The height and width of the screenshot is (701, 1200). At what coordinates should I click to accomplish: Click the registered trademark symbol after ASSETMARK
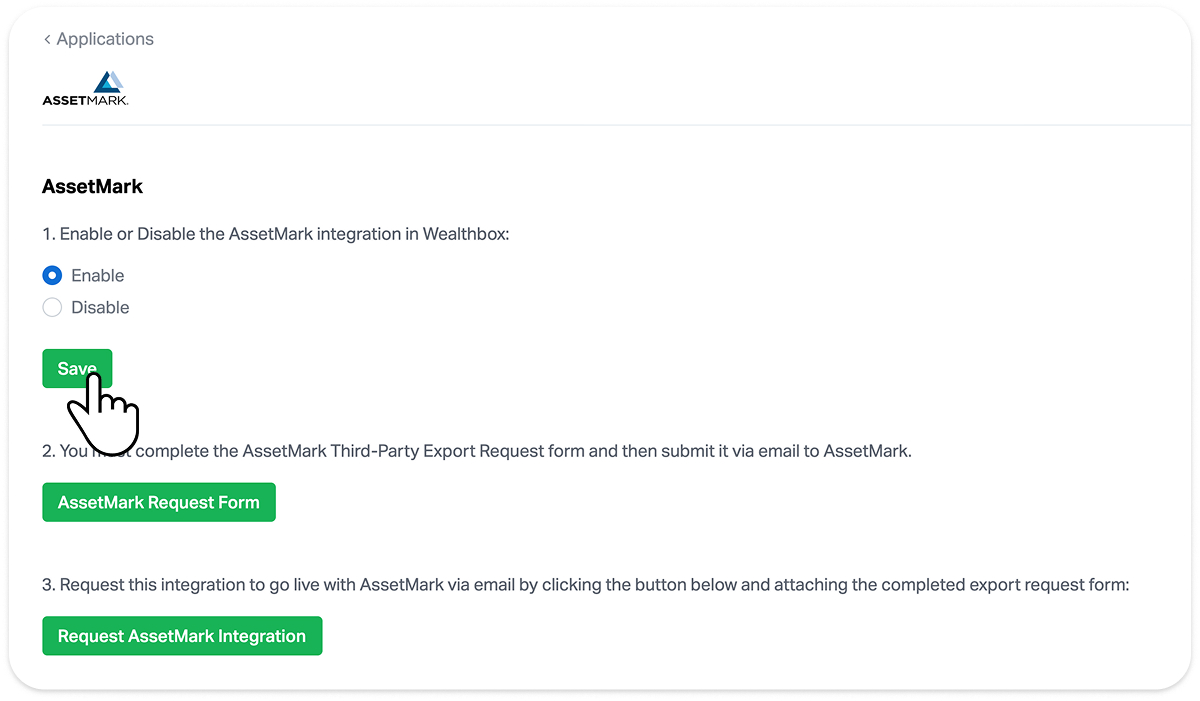click(x=127, y=101)
